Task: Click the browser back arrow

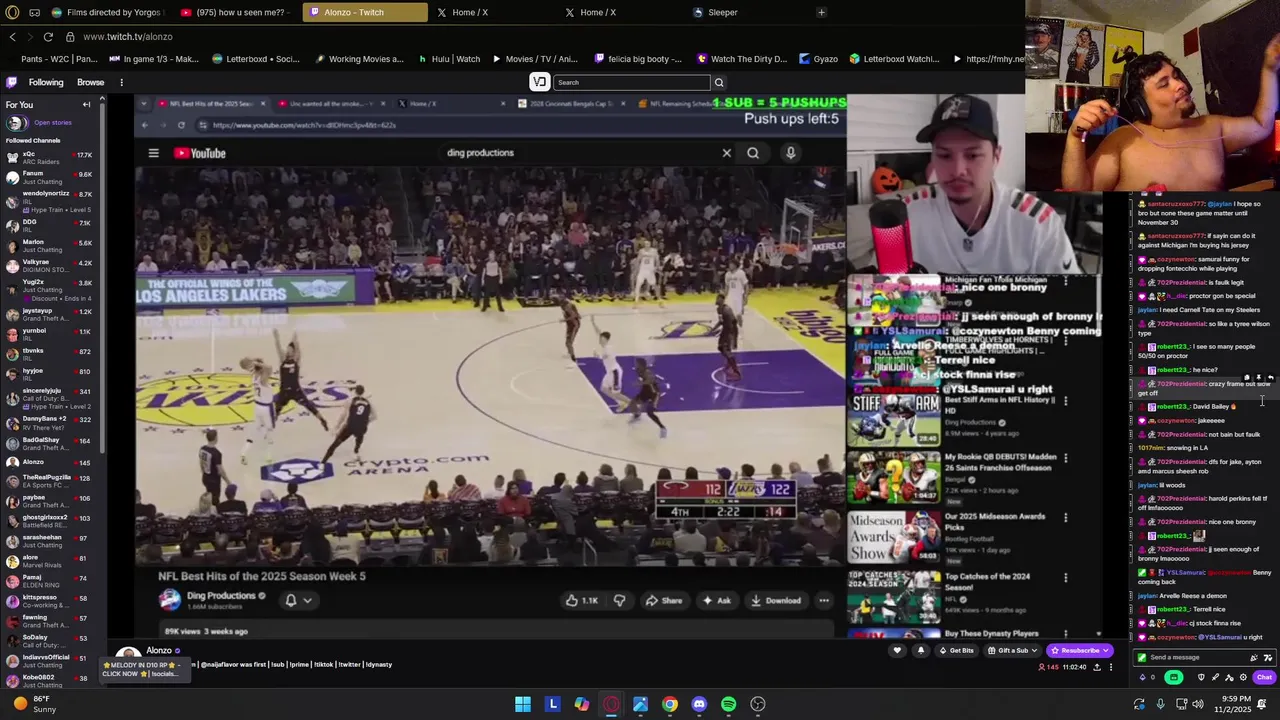Action: pyautogui.click(x=12, y=36)
